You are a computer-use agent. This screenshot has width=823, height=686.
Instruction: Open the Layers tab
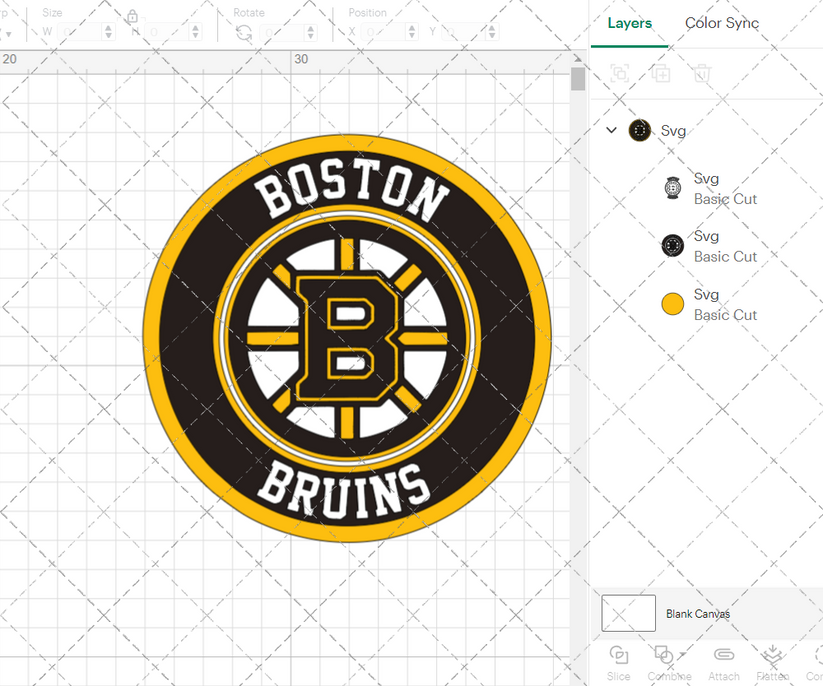(630, 23)
